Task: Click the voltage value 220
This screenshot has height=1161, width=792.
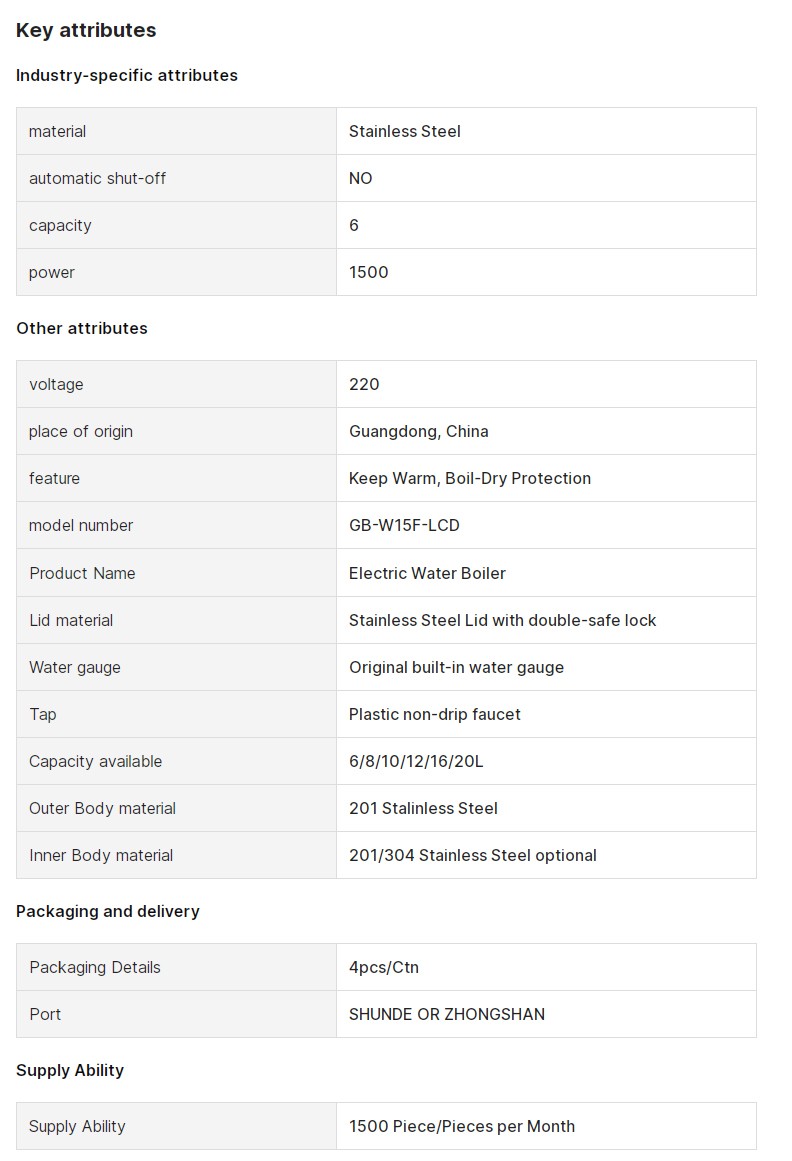Action: tap(363, 384)
